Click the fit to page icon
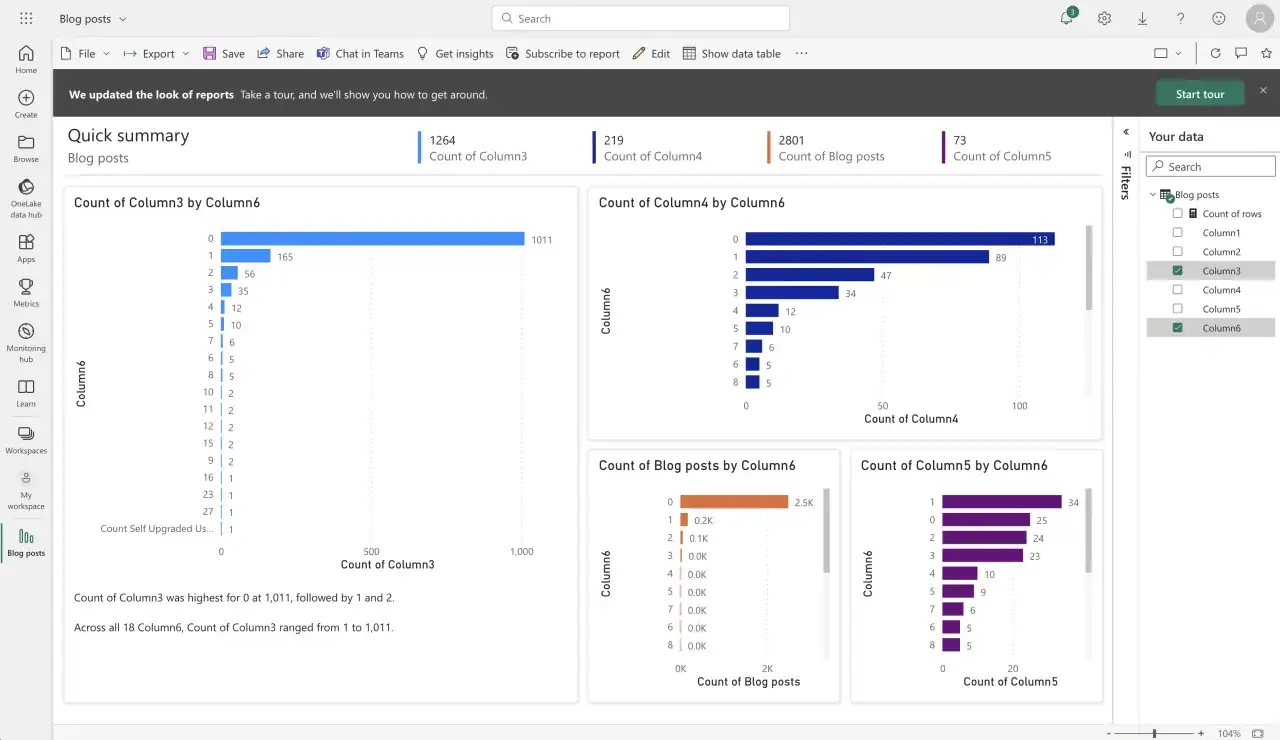This screenshot has height=740, width=1280. pos(1258,733)
